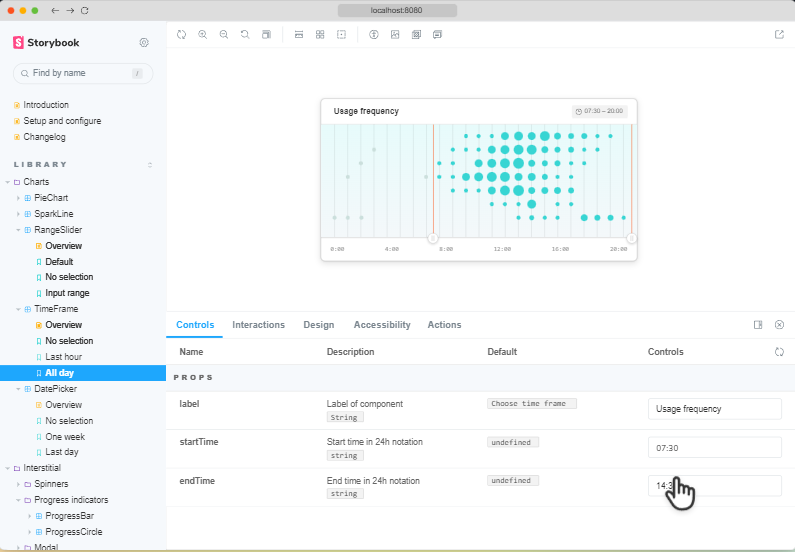Open Storybook settings gear
The width and height of the screenshot is (795, 552).
click(144, 43)
